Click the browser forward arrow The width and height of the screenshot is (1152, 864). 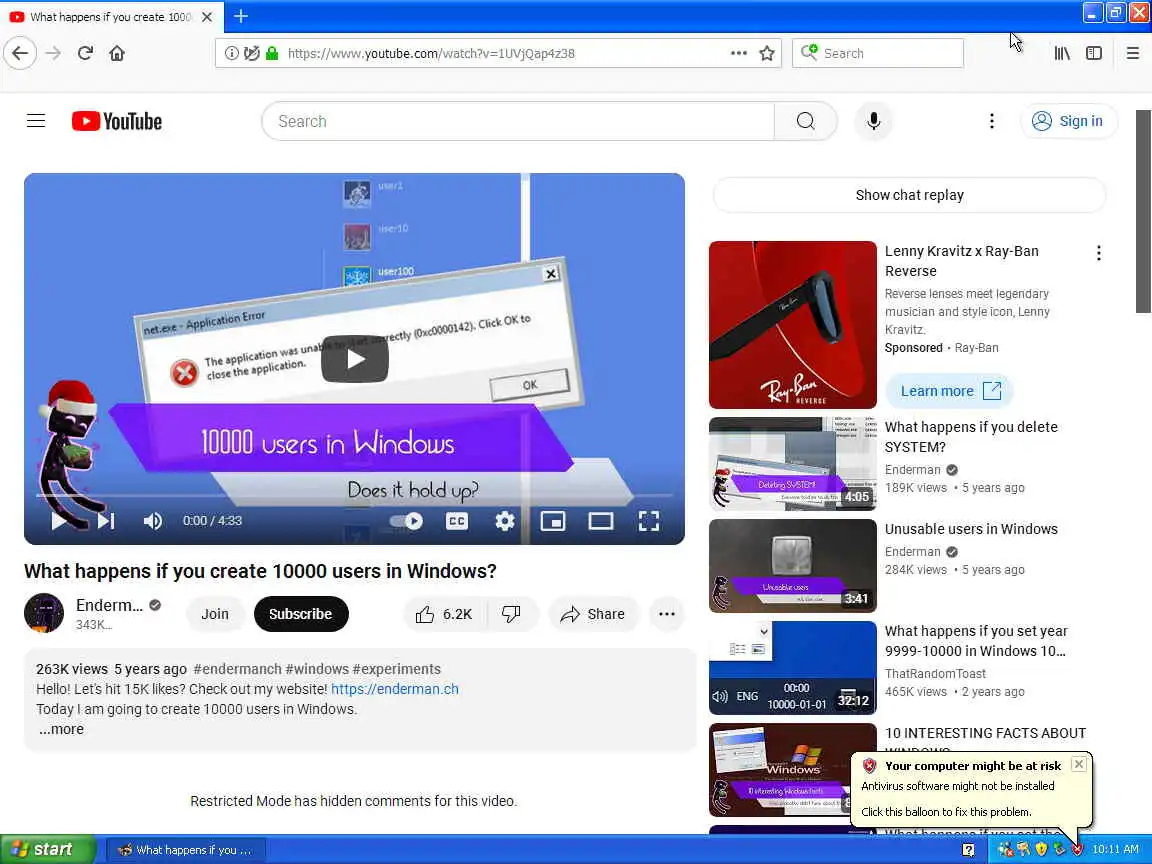coord(53,53)
